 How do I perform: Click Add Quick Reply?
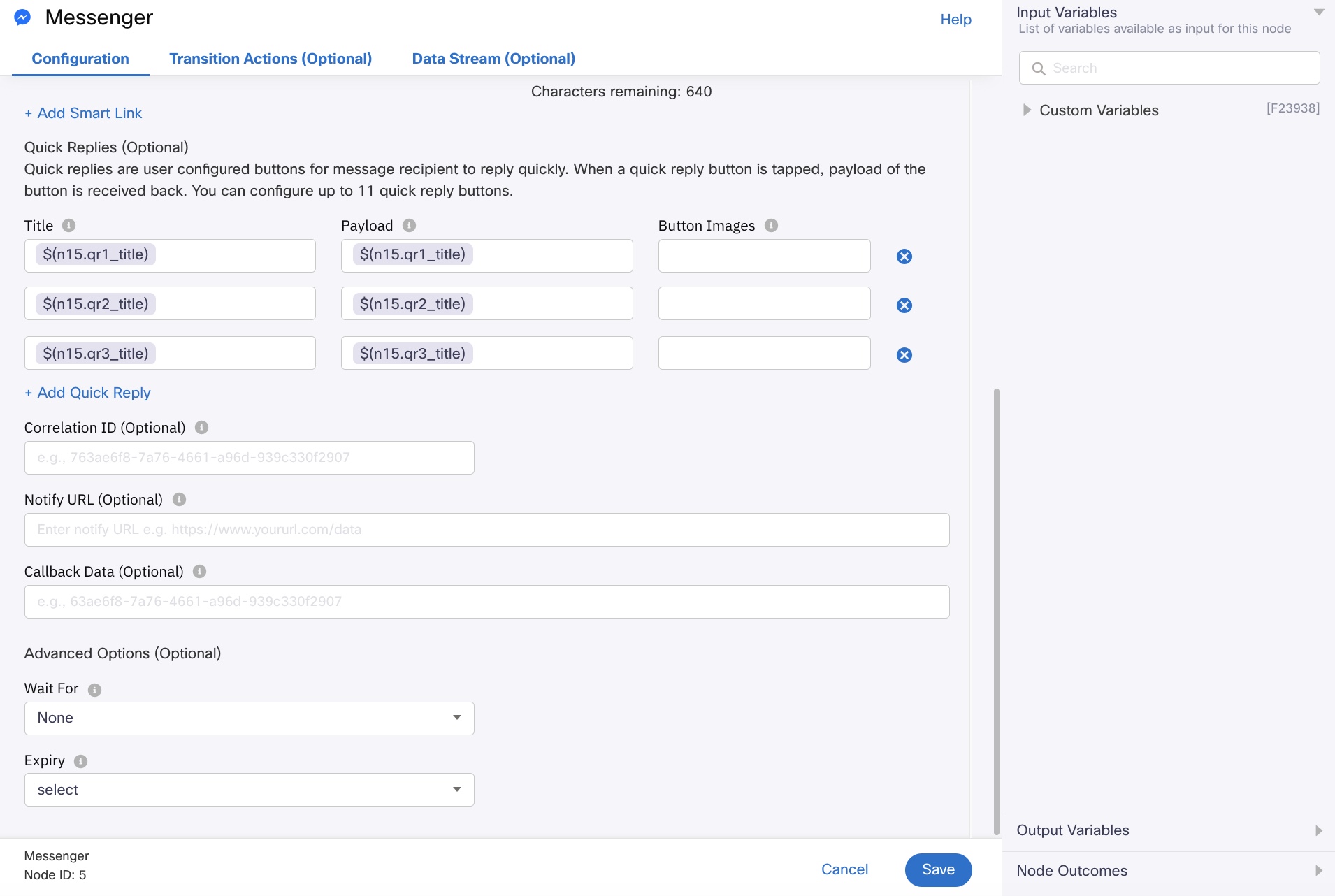(x=87, y=393)
